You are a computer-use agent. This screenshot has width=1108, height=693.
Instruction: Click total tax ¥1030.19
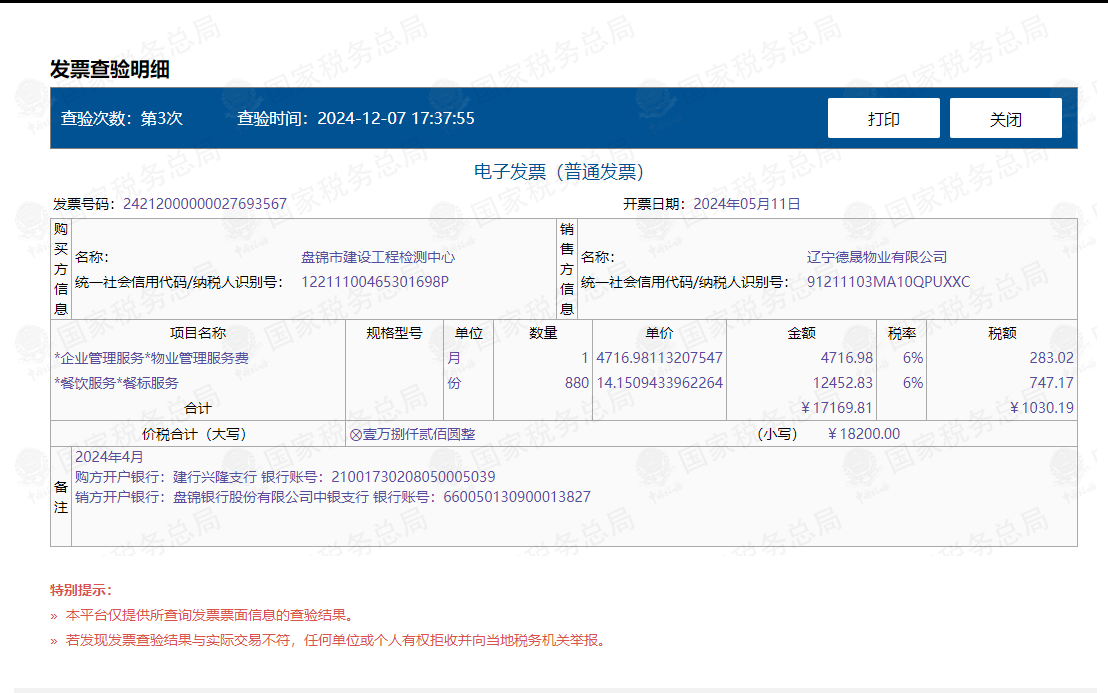[x=1042, y=408]
